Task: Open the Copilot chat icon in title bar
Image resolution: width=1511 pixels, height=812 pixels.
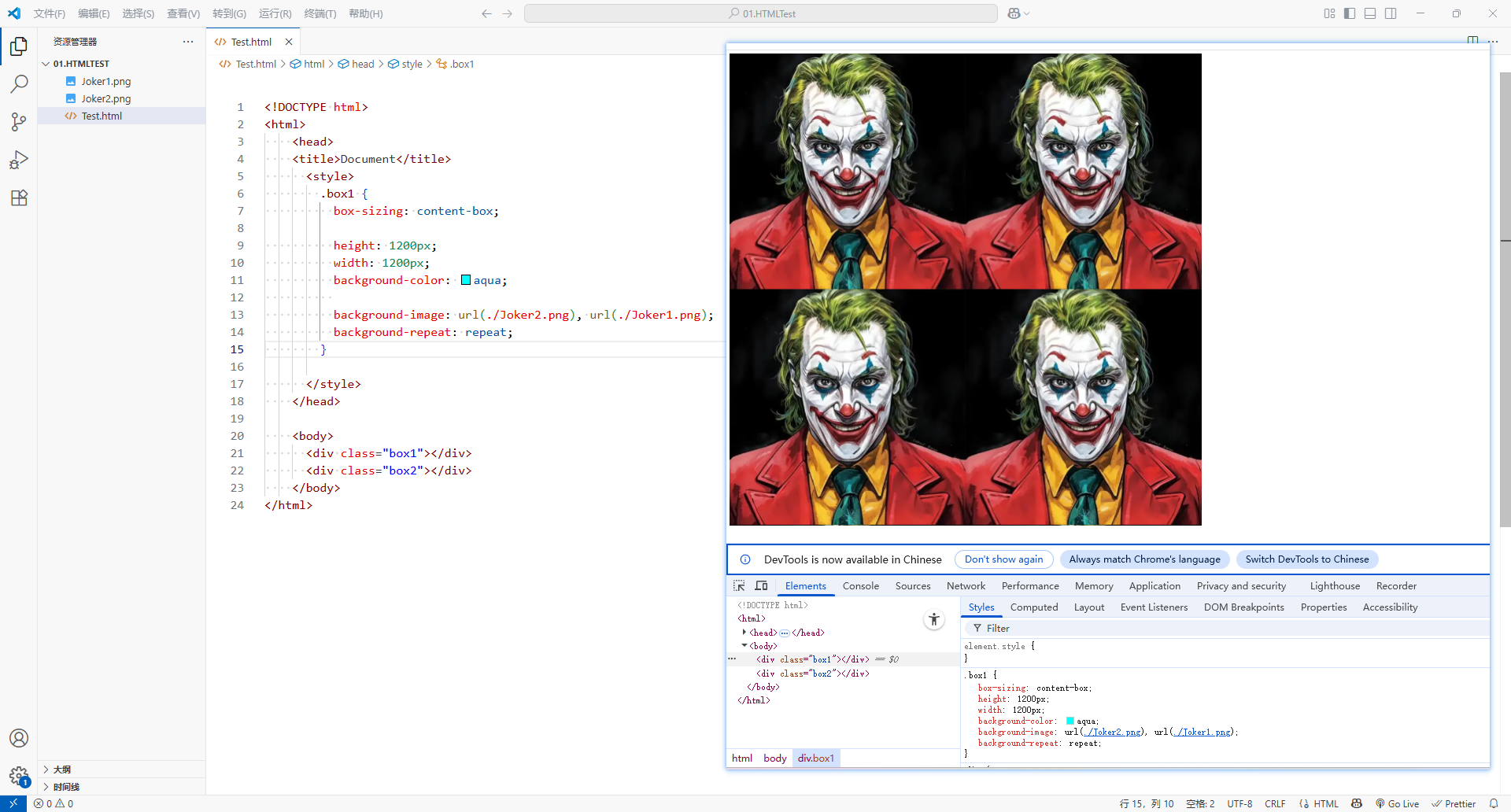Action: tap(1014, 13)
